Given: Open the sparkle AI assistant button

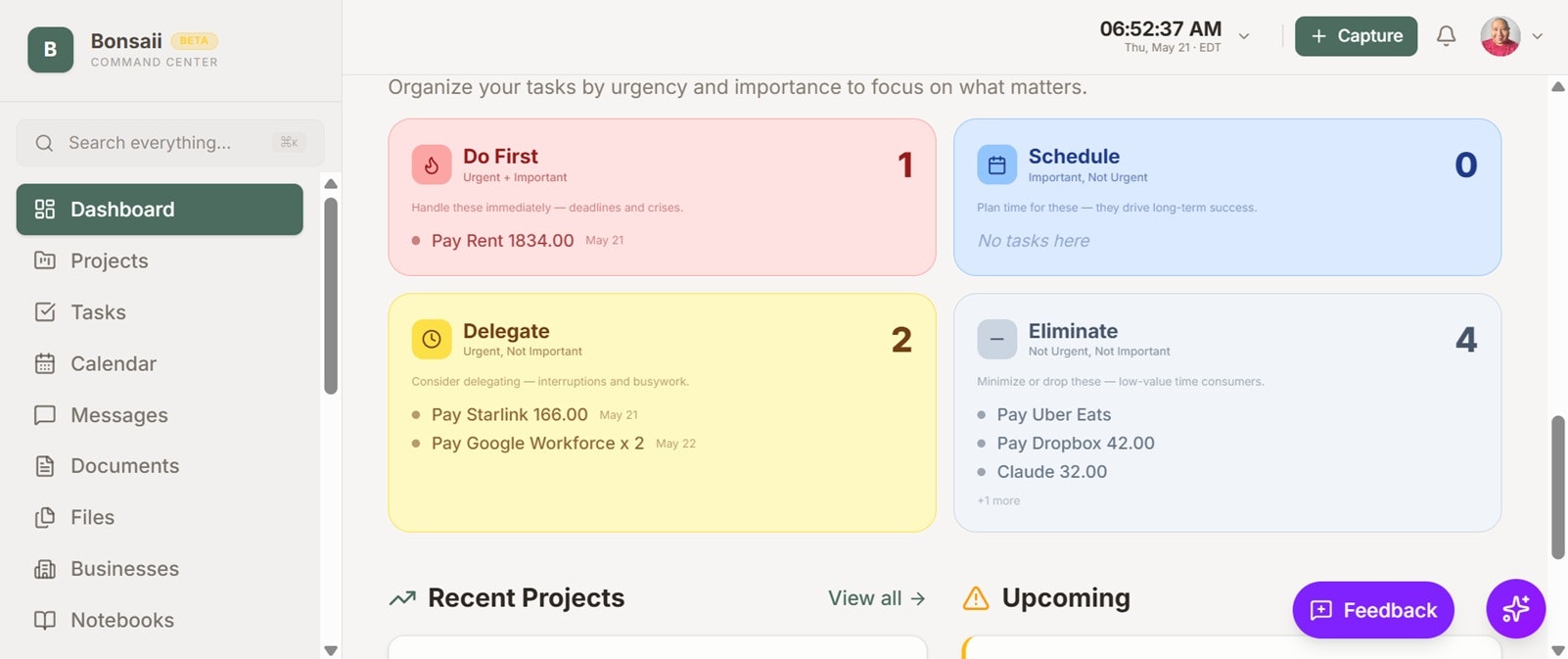Looking at the screenshot, I should click(x=1515, y=609).
